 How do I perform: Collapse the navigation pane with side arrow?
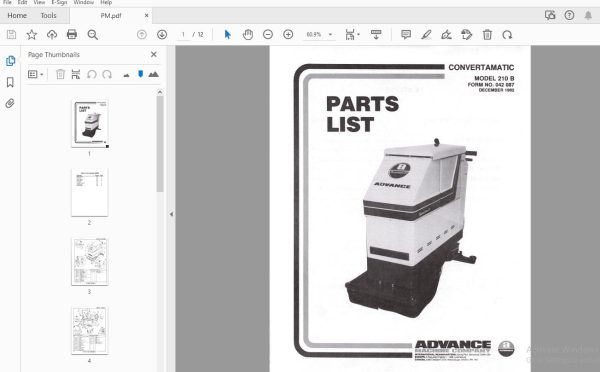pos(171,214)
